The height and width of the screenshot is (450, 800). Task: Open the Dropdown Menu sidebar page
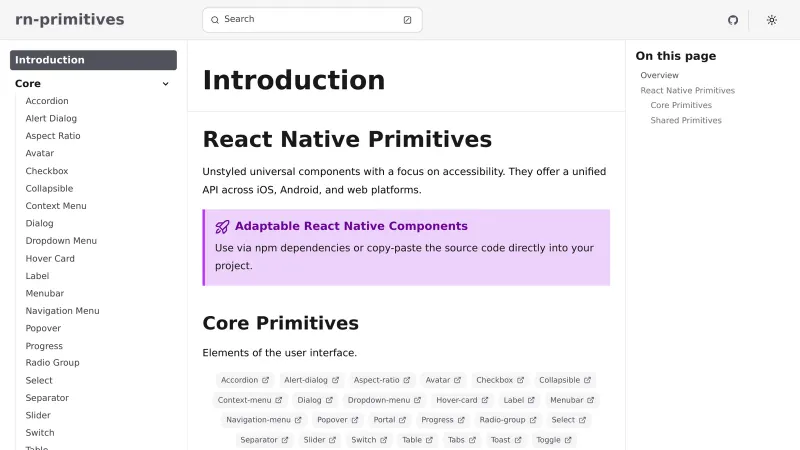[61, 241]
